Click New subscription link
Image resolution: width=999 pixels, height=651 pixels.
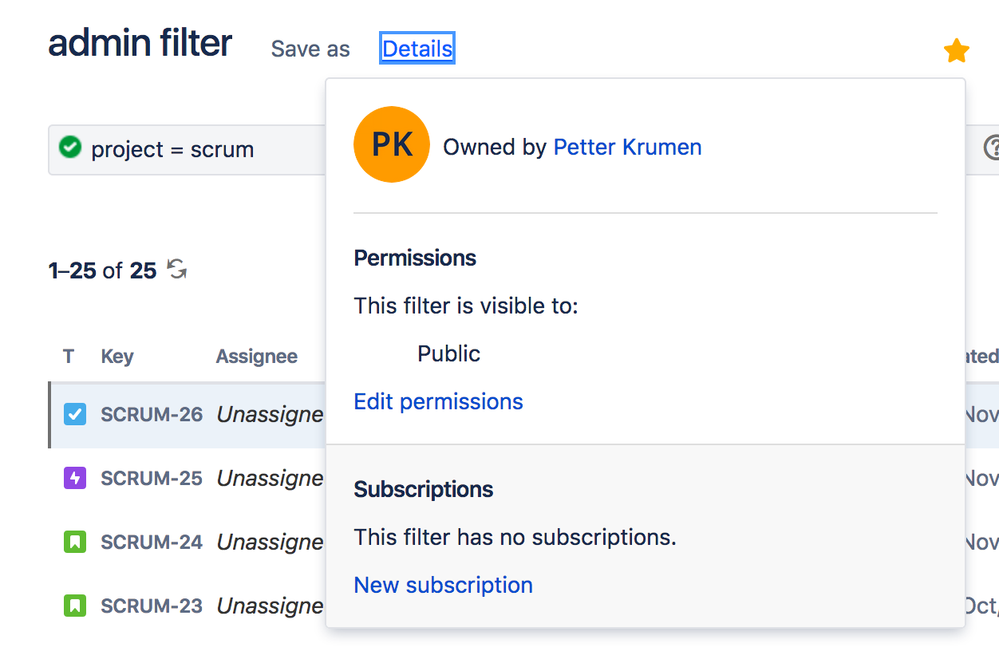[x=443, y=585]
